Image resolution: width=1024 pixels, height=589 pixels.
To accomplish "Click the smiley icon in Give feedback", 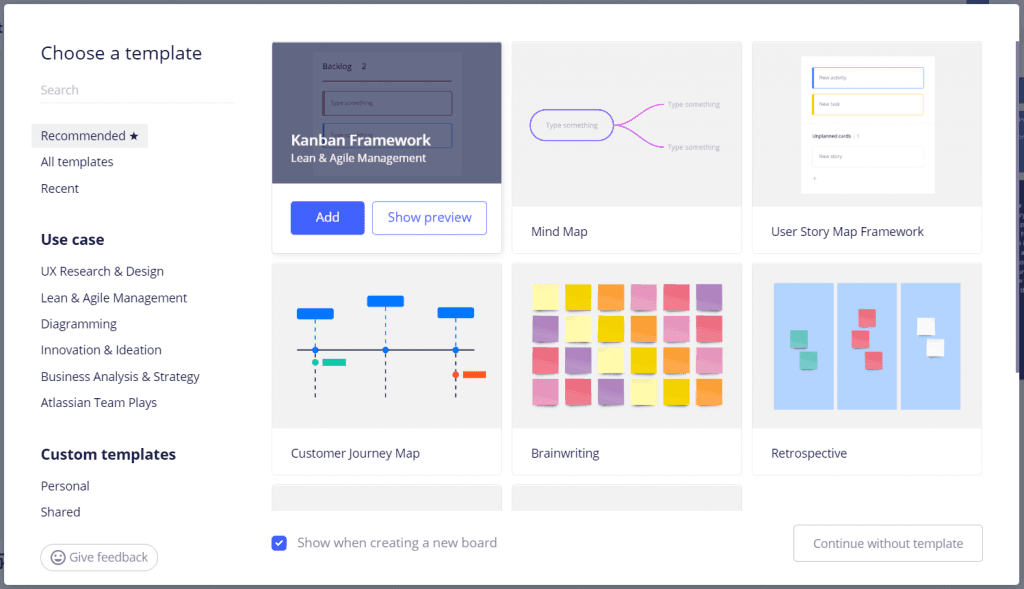I will click(60, 557).
